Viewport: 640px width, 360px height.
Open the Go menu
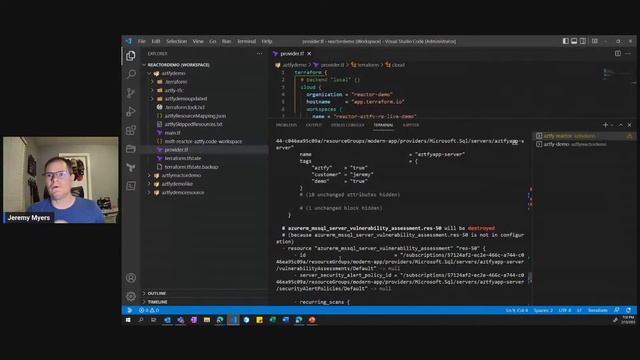(x=213, y=41)
